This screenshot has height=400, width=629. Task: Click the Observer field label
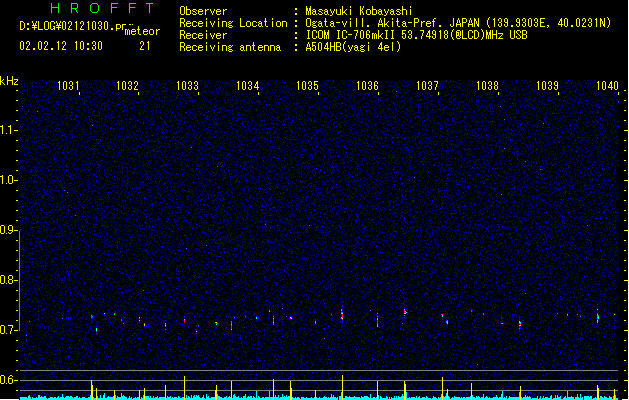coord(203,11)
